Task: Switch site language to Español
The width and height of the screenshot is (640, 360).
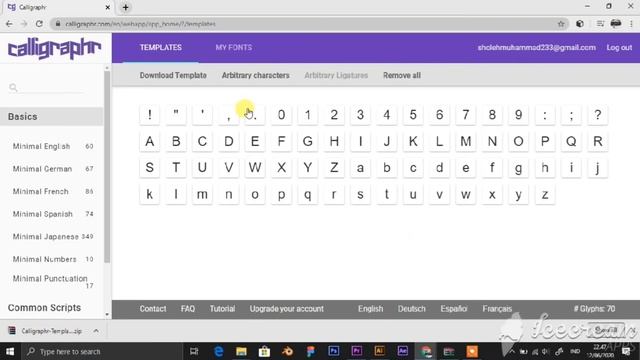Action: [453, 309]
